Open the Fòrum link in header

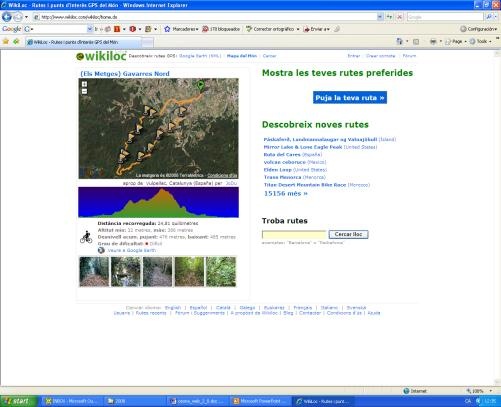(409, 56)
